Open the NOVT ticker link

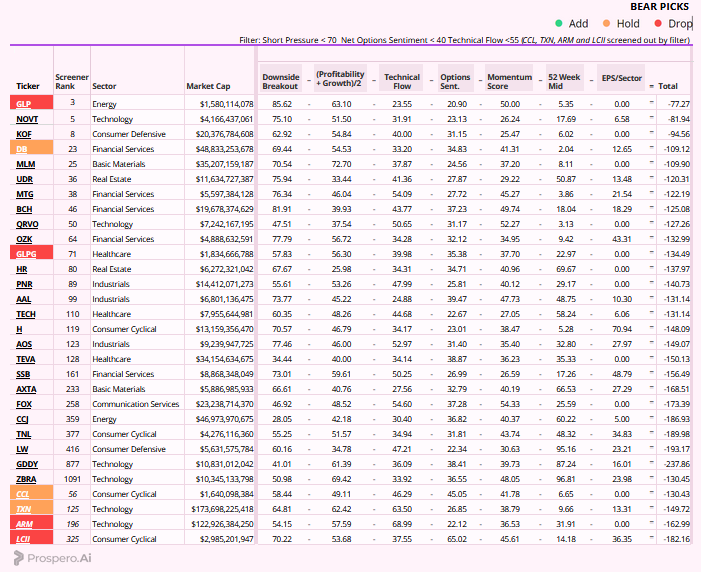[27, 119]
